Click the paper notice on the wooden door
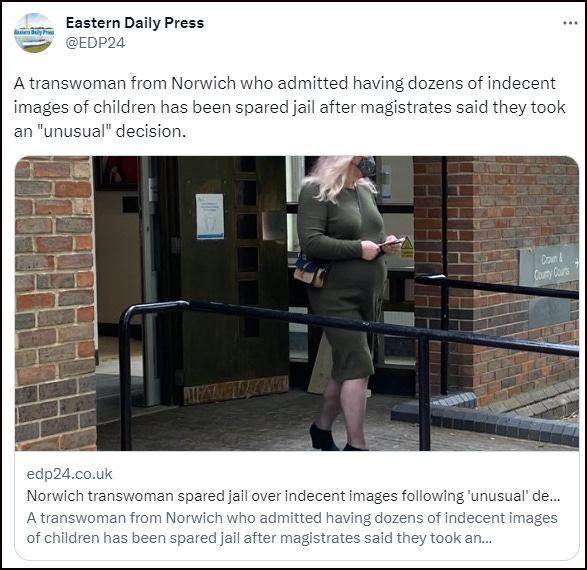Screen dimensions: 587x570 (210, 216)
